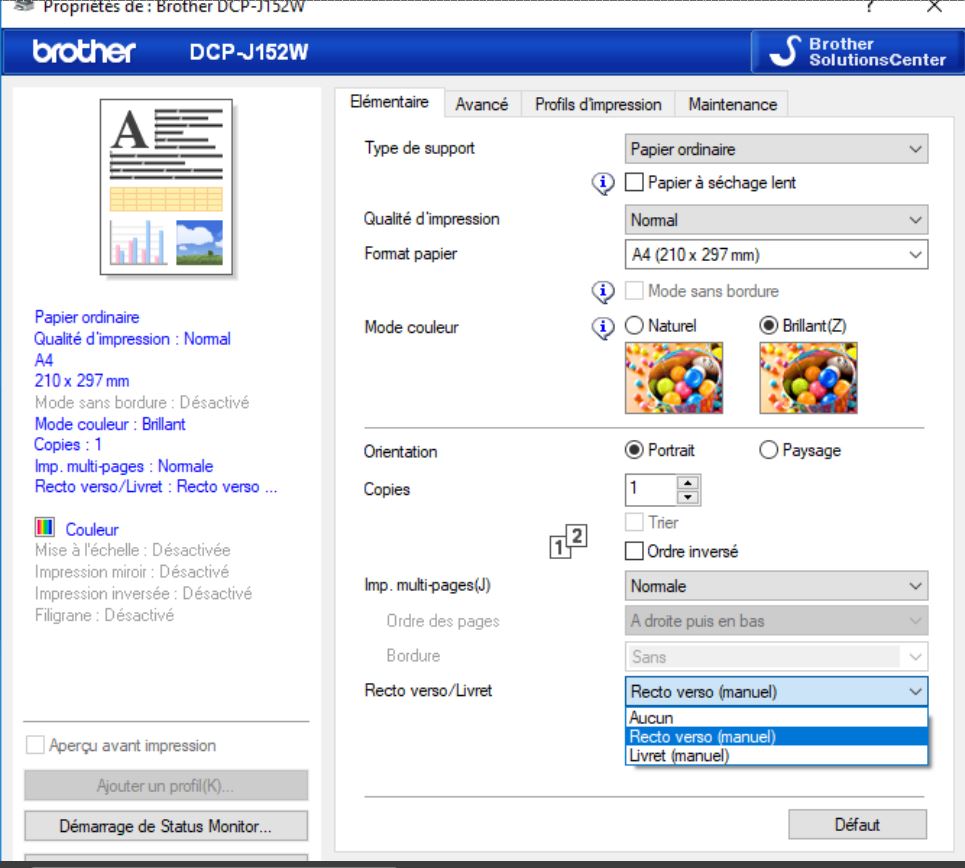
Task: Toggle the Trier checkbox
Action: tap(634, 522)
